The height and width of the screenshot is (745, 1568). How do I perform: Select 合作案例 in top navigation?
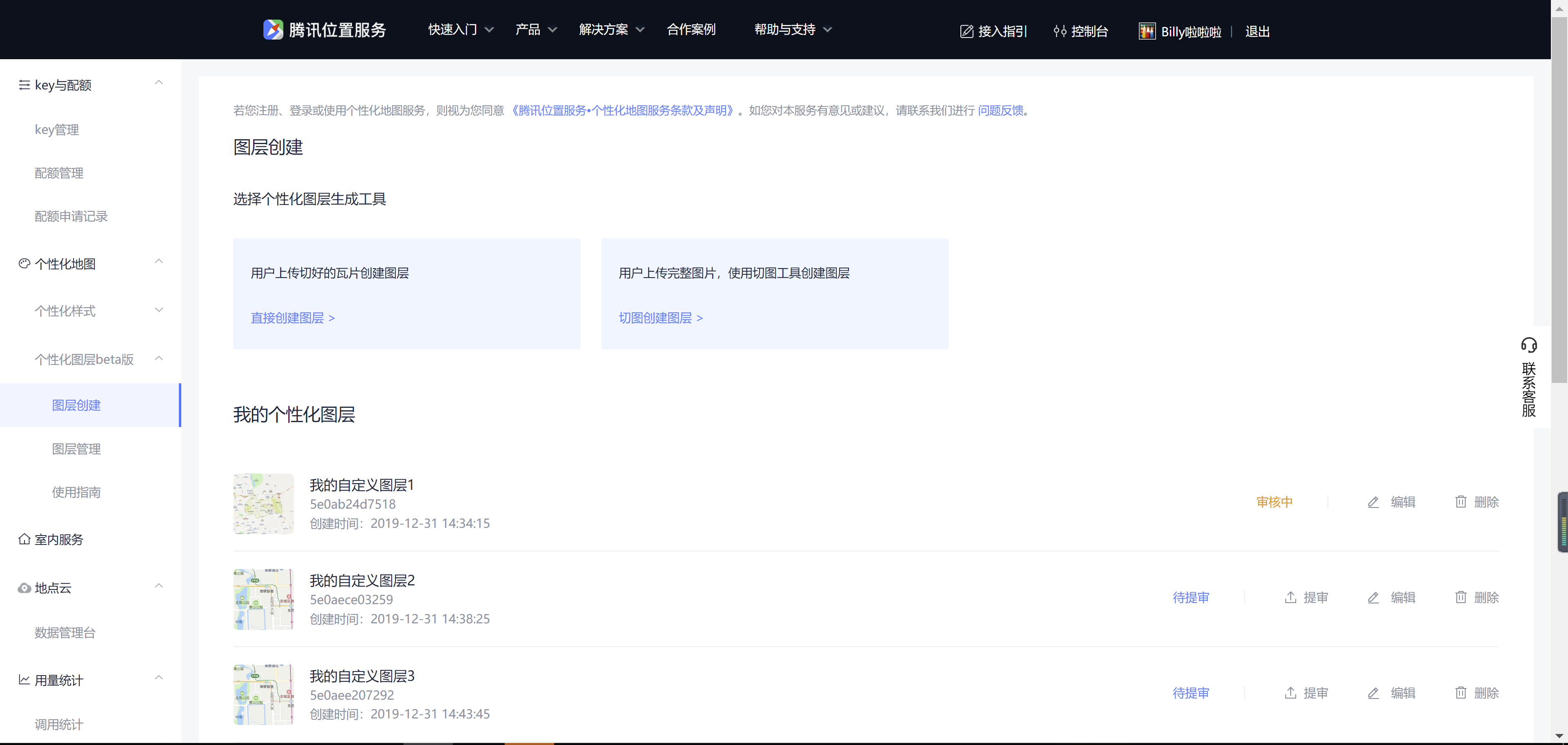pyautogui.click(x=691, y=30)
